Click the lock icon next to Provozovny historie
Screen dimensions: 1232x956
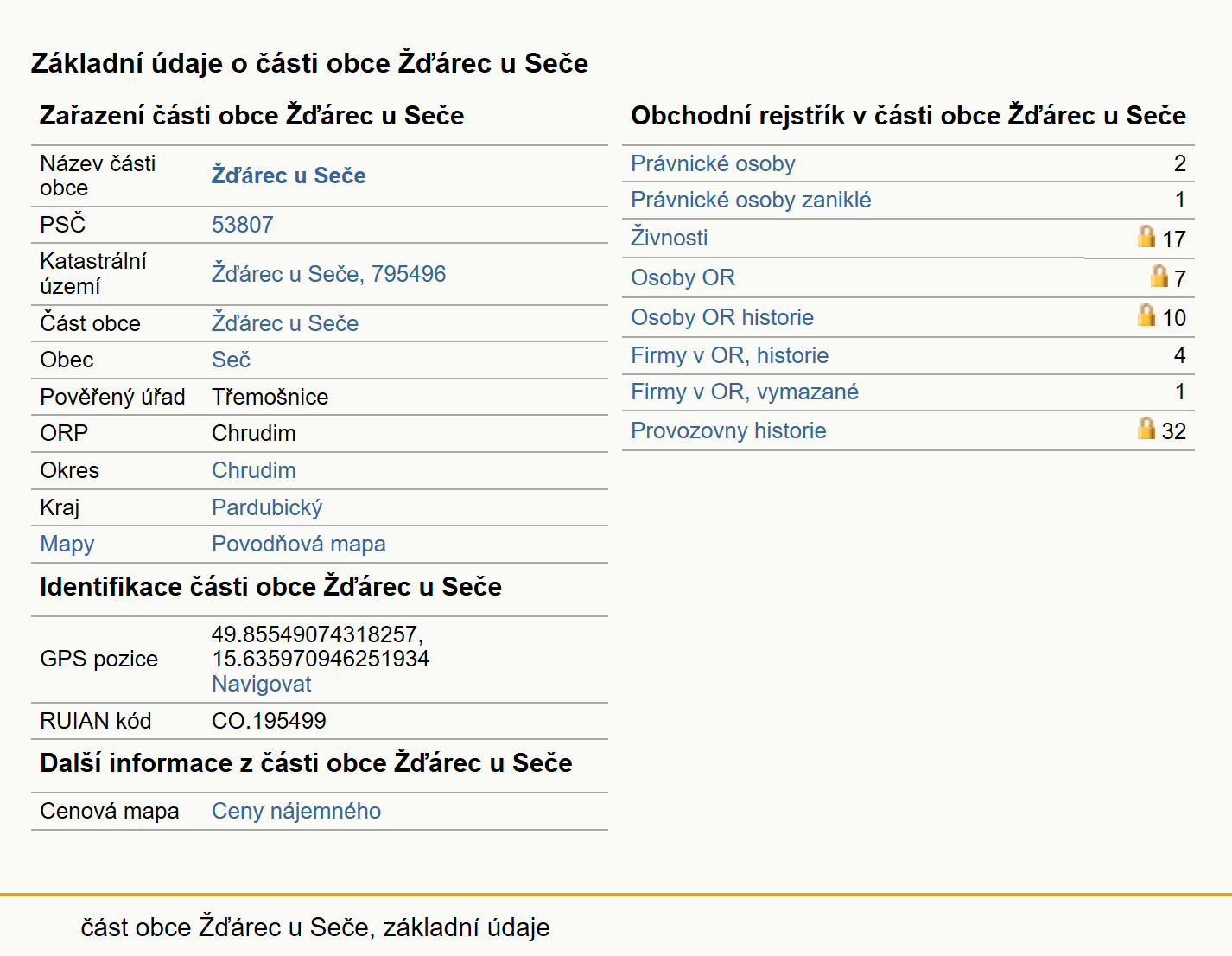click(x=1146, y=428)
